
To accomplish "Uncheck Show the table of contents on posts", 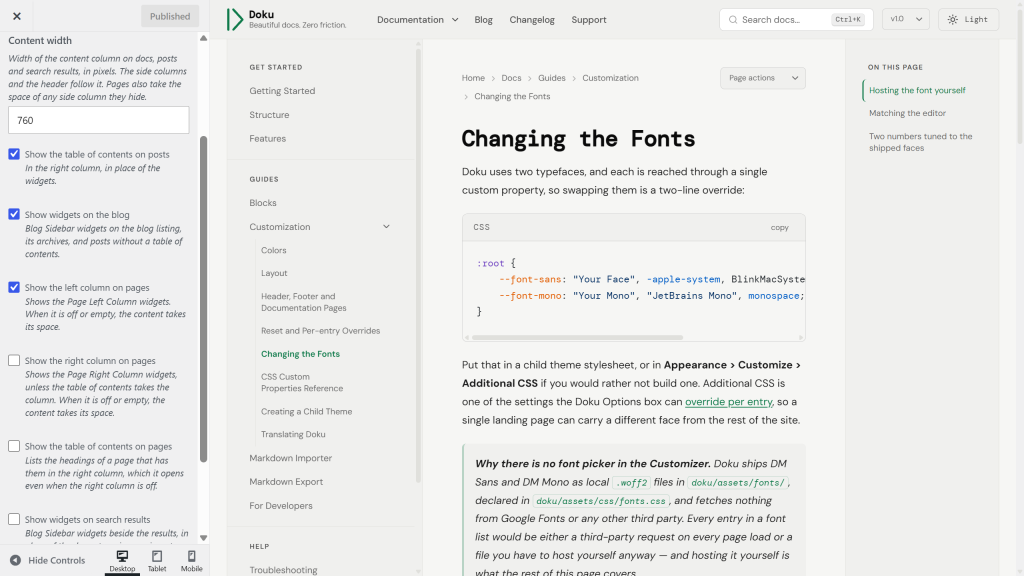I will (x=14, y=154).
